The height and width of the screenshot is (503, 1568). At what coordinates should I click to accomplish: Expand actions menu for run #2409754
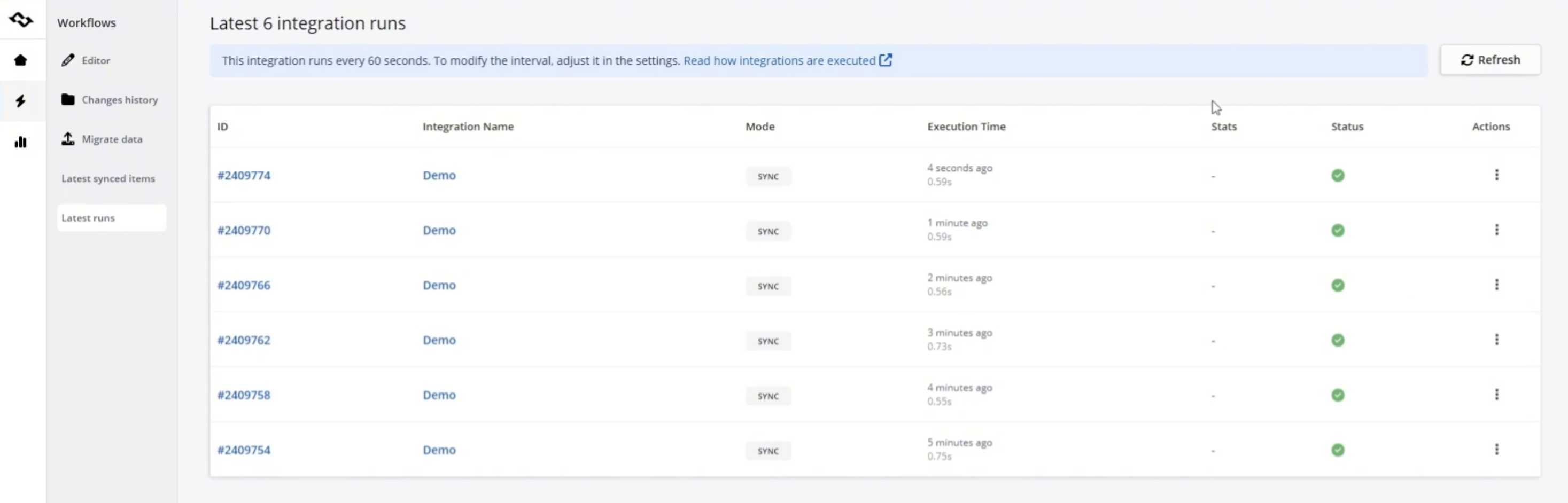click(x=1496, y=450)
